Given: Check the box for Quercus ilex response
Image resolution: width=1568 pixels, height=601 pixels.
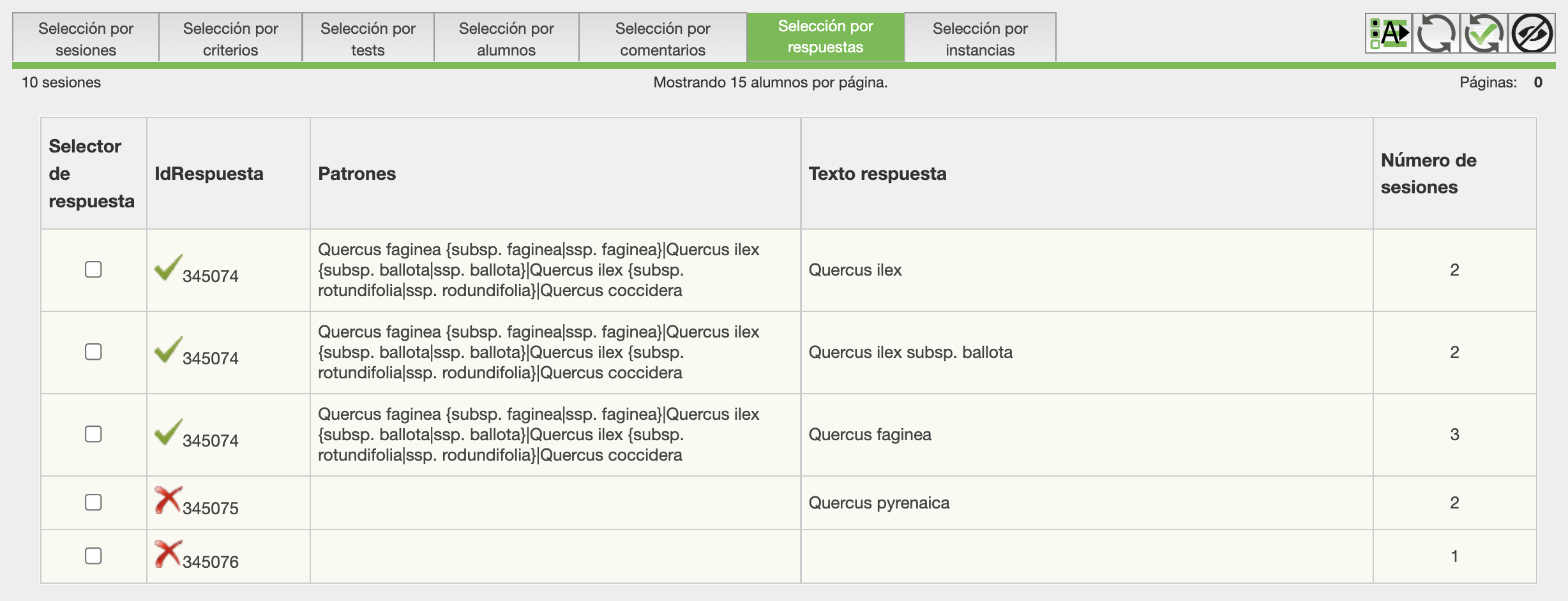Looking at the screenshot, I should pyautogui.click(x=93, y=270).
